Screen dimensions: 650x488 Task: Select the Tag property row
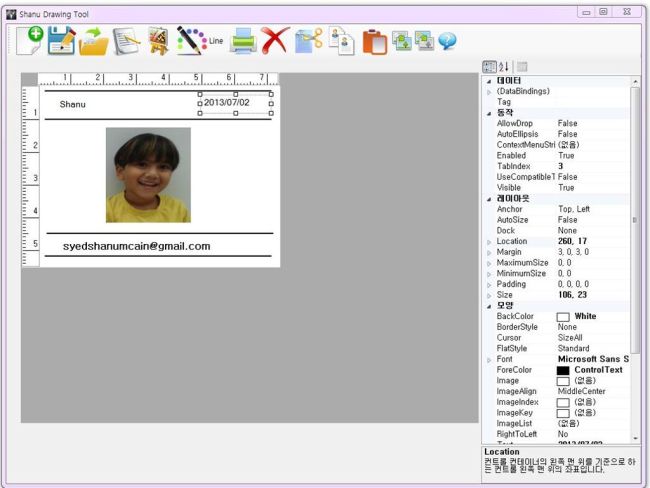pyautogui.click(x=557, y=102)
